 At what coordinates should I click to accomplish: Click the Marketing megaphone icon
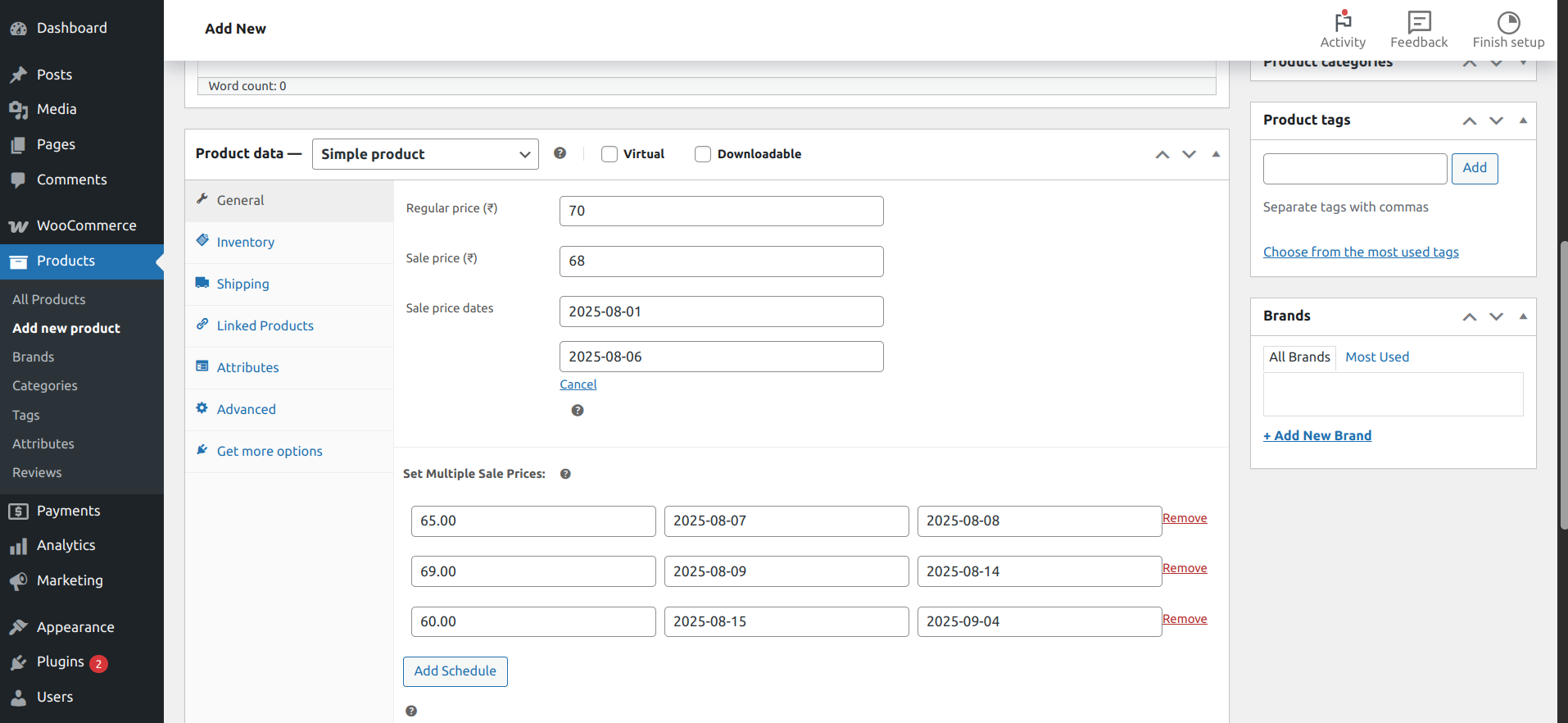19,581
